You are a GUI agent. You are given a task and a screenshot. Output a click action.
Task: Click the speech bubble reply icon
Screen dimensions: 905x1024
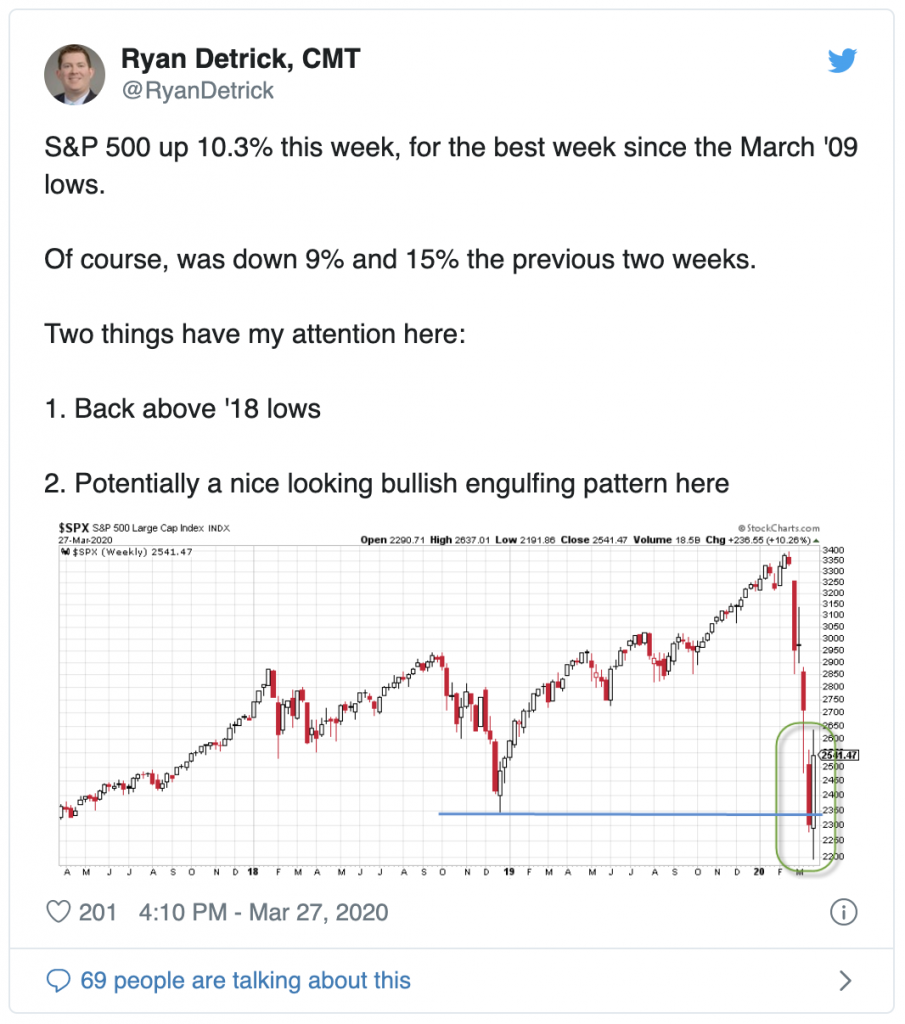59,979
